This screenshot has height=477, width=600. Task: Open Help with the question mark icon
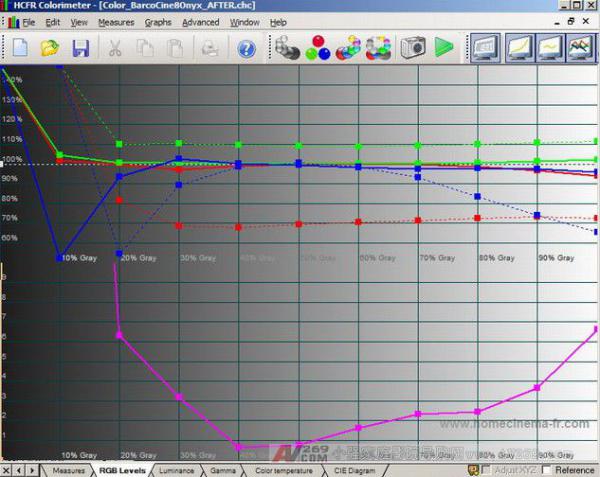tap(246, 47)
